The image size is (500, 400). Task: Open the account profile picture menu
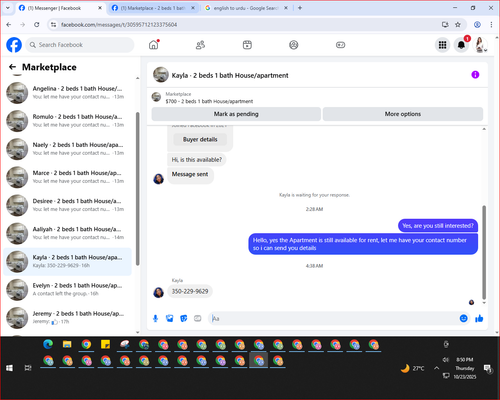[x=480, y=45]
